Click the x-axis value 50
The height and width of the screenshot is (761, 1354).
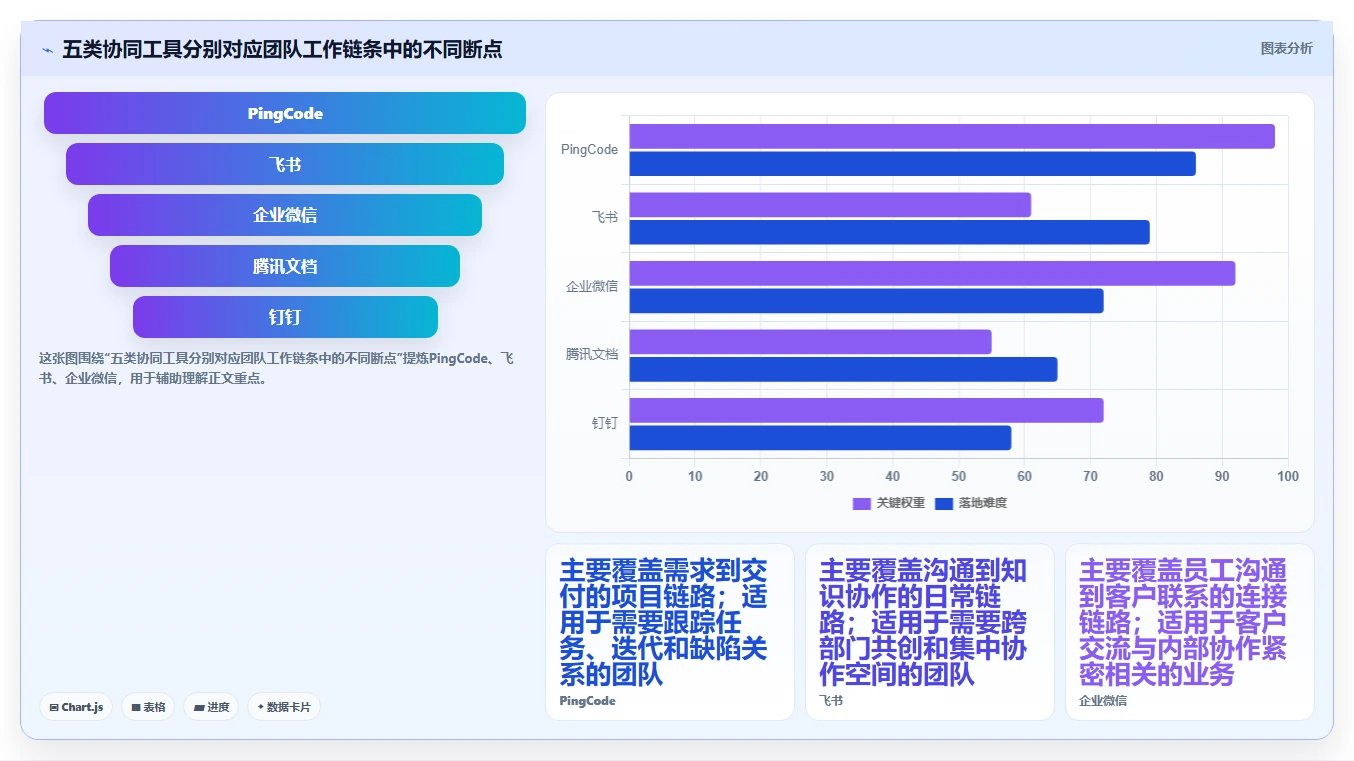(958, 476)
